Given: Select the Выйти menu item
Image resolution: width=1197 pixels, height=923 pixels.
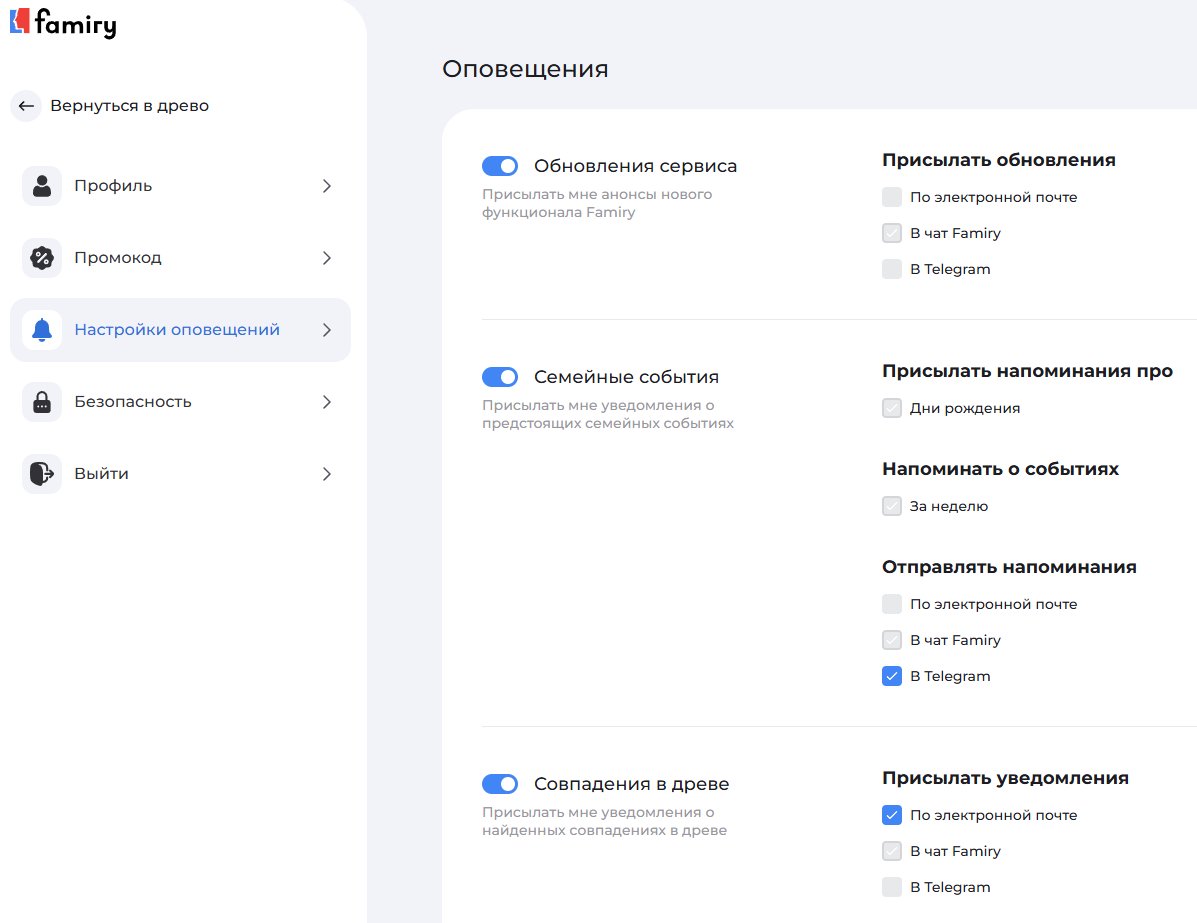Looking at the screenshot, I should coord(101,474).
